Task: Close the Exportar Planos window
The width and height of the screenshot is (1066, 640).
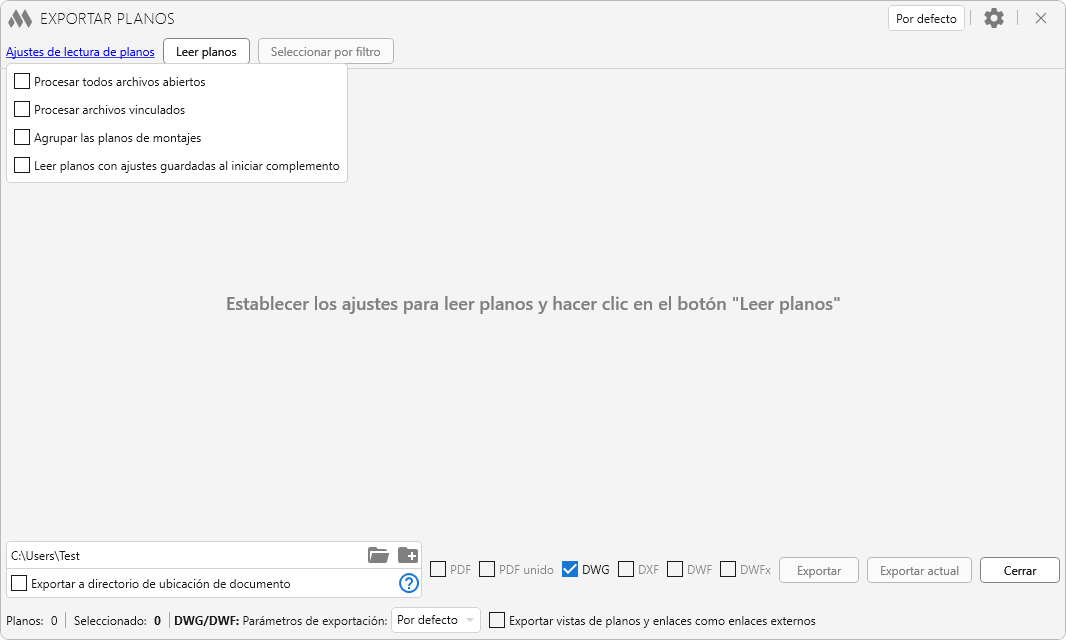Action: click(x=1041, y=18)
